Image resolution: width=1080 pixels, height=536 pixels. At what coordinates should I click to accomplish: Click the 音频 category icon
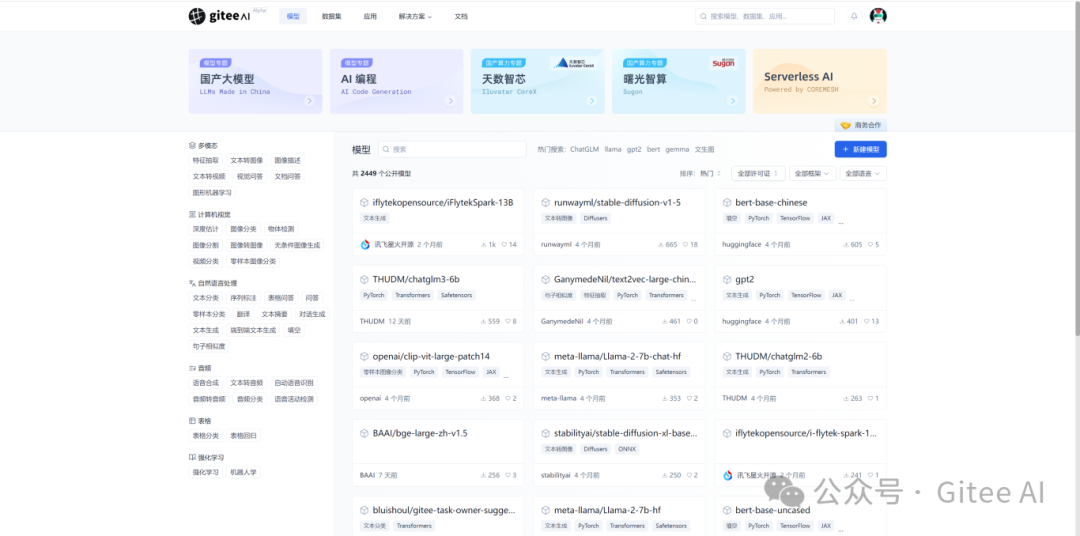click(192, 368)
